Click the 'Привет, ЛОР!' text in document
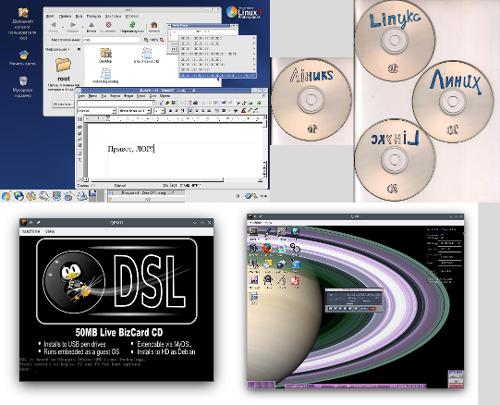Image resolution: width=500 pixels, height=405 pixels. point(131,149)
